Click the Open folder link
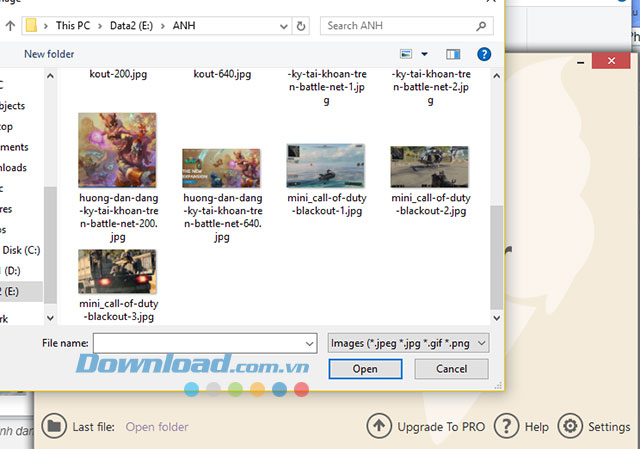Image resolution: width=640 pixels, height=449 pixels. click(157, 427)
